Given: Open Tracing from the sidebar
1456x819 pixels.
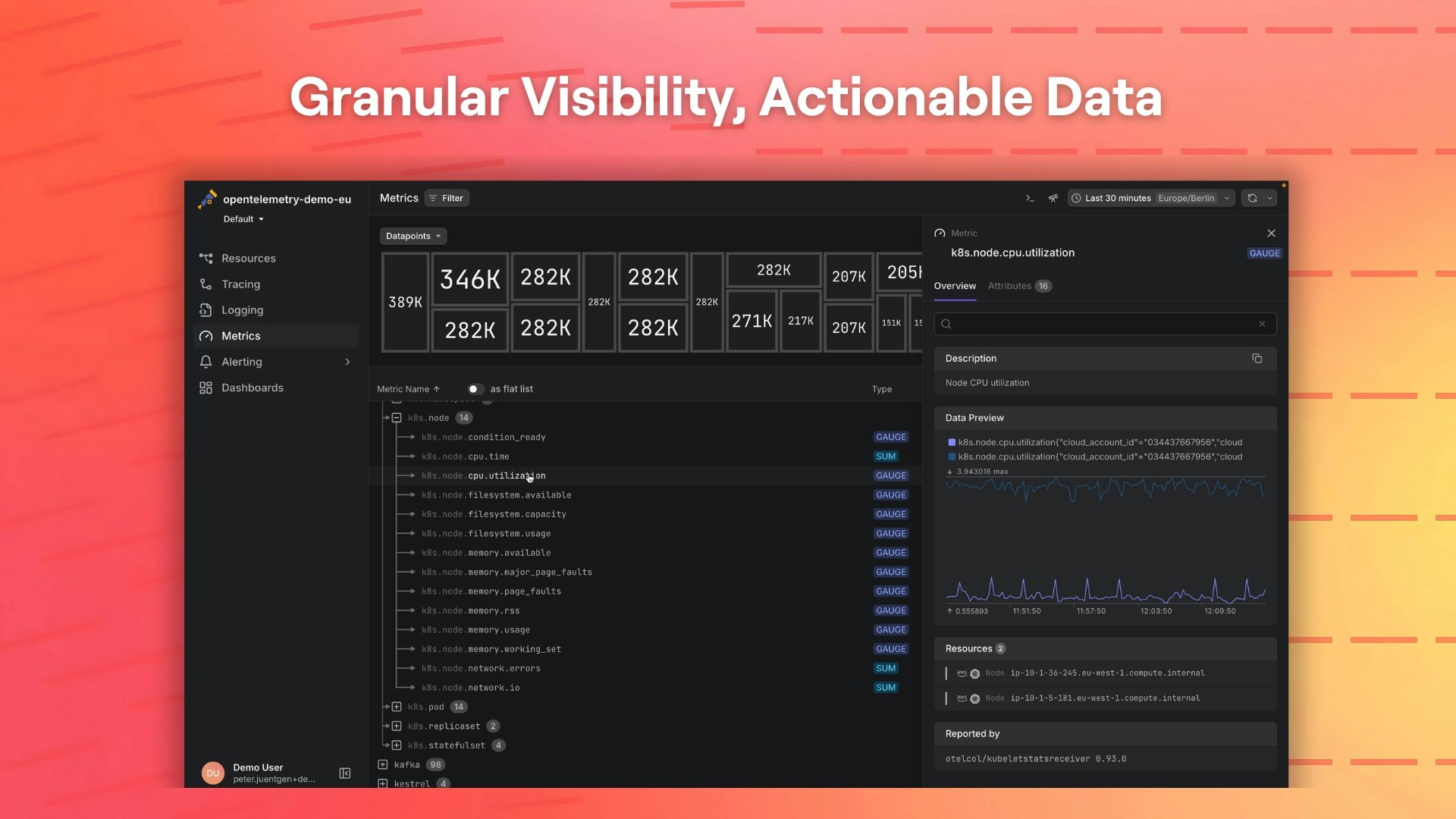Looking at the screenshot, I should (240, 284).
